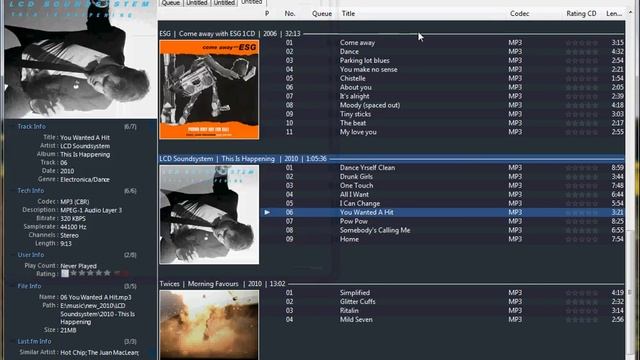Sort playlist by the Title column header
Image resolution: width=640 pixels, height=360 pixels.
coord(348,13)
